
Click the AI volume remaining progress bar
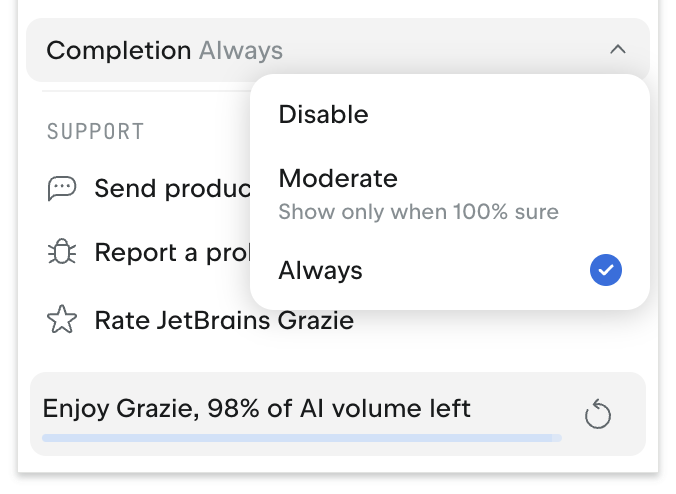pyautogui.click(x=300, y=437)
